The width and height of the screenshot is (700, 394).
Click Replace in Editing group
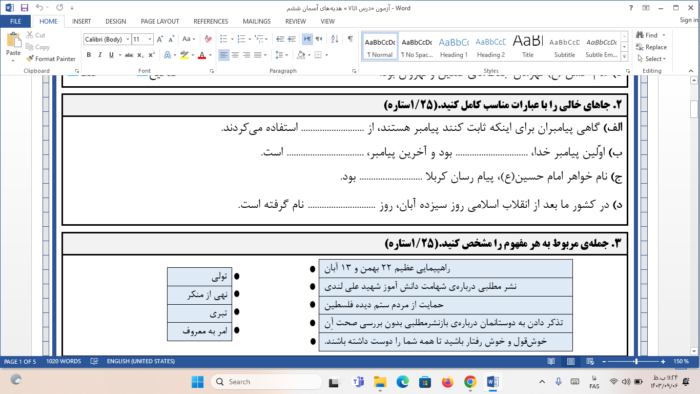pyautogui.click(x=651, y=47)
